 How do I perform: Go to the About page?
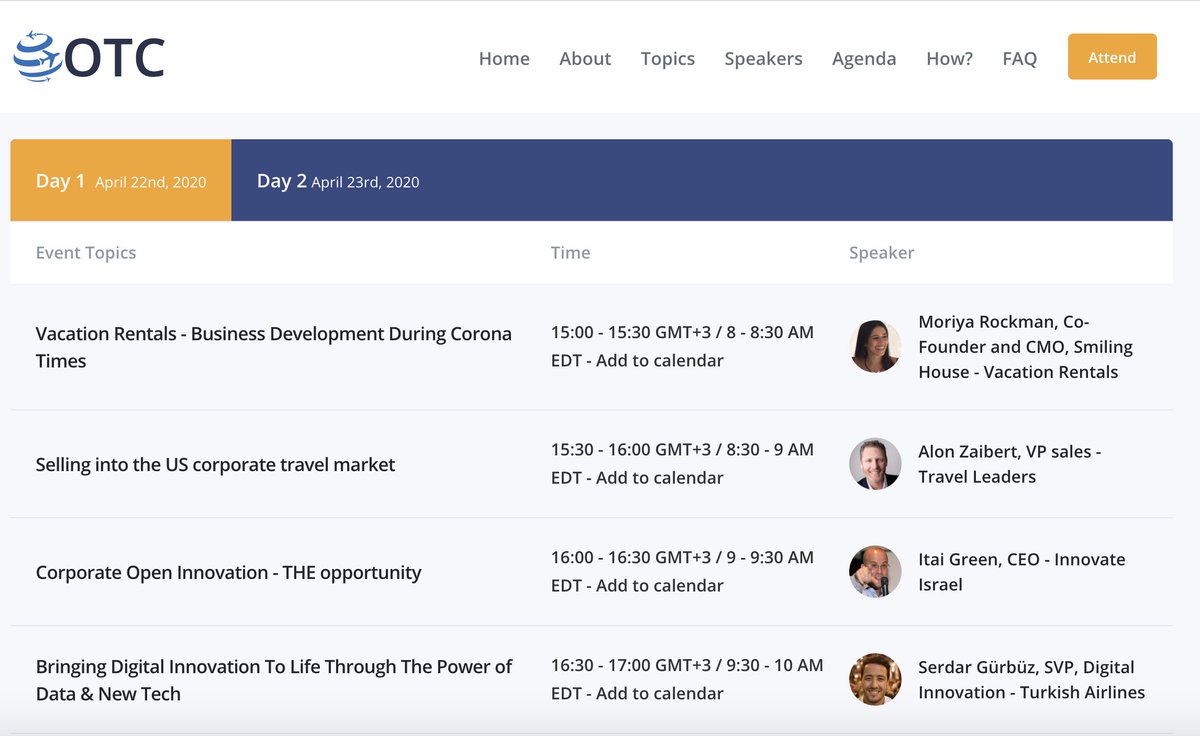[585, 59]
